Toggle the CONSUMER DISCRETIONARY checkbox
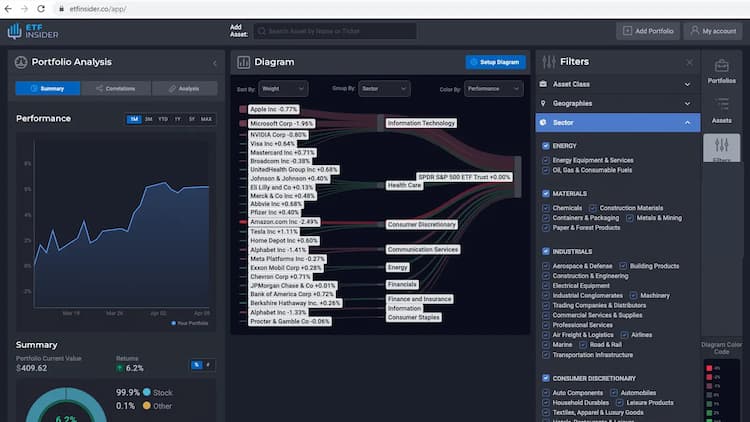This screenshot has height=422, width=750. (x=546, y=378)
